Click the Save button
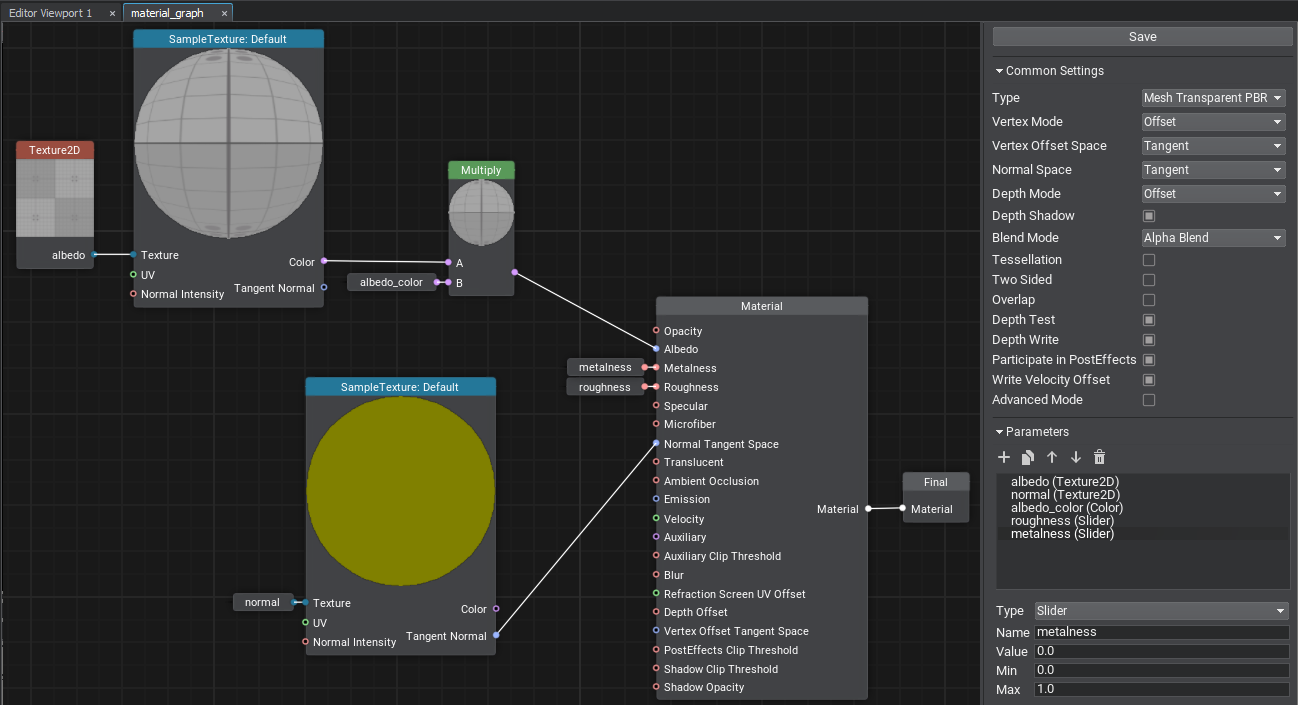1298x705 pixels. (1142, 37)
